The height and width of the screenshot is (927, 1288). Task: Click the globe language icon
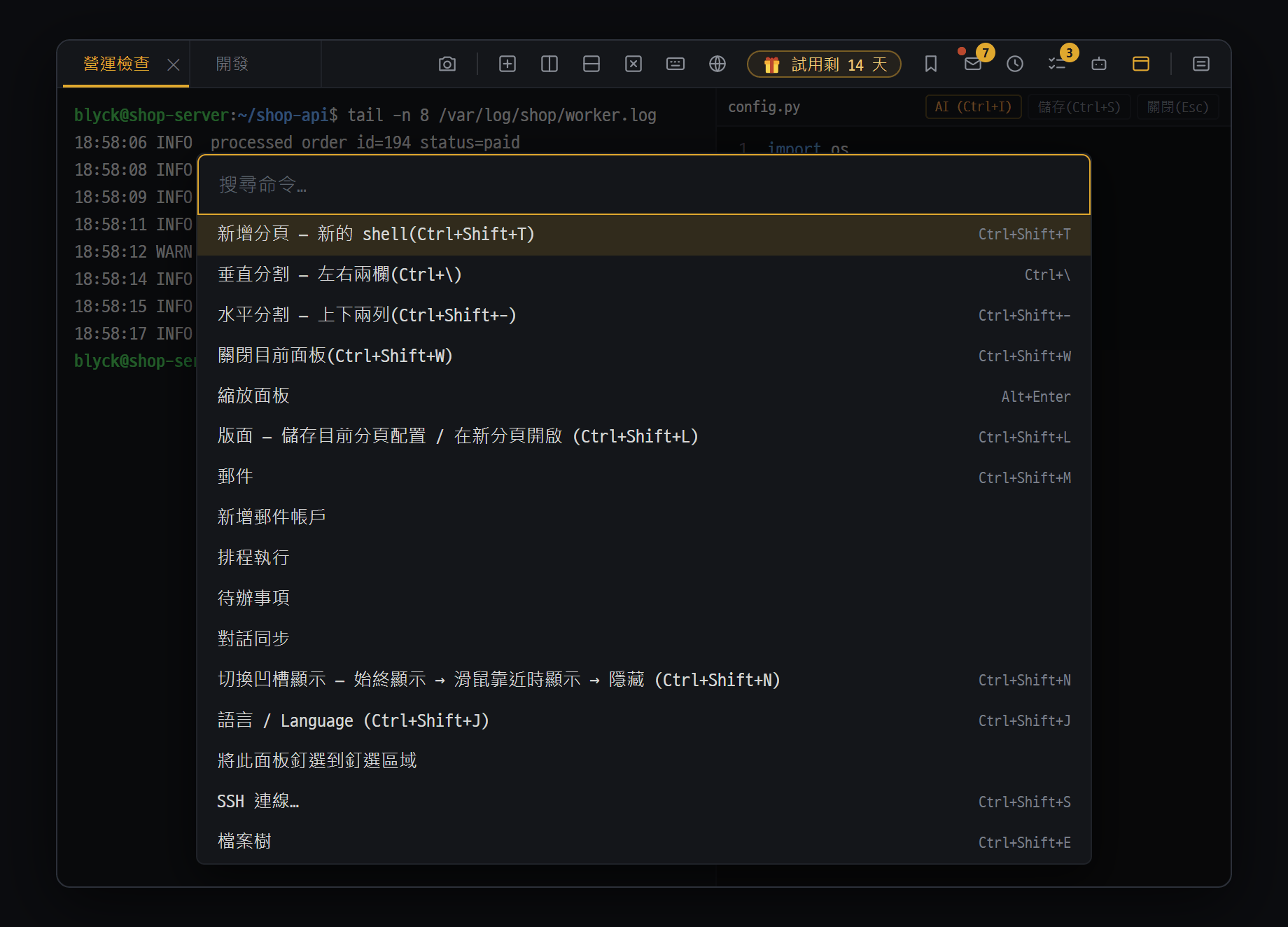717,64
